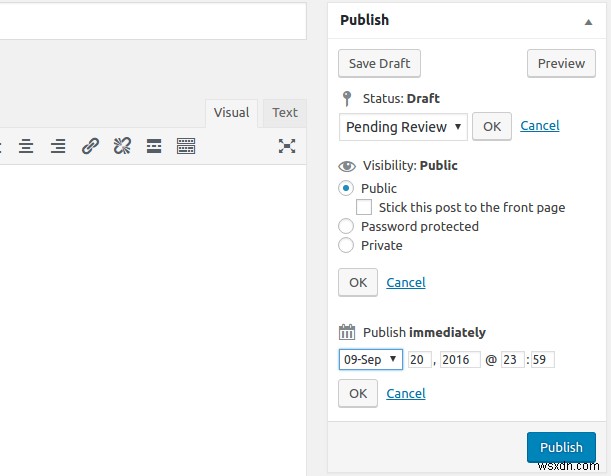
Task: Check Stick this post to front page
Action: coord(364,207)
